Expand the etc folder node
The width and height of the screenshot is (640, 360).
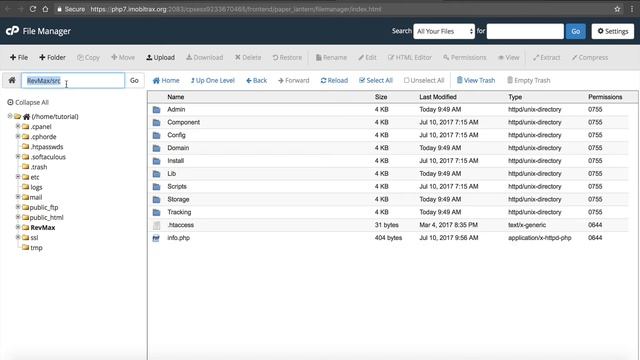pyautogui.click(x=18, y=177)
